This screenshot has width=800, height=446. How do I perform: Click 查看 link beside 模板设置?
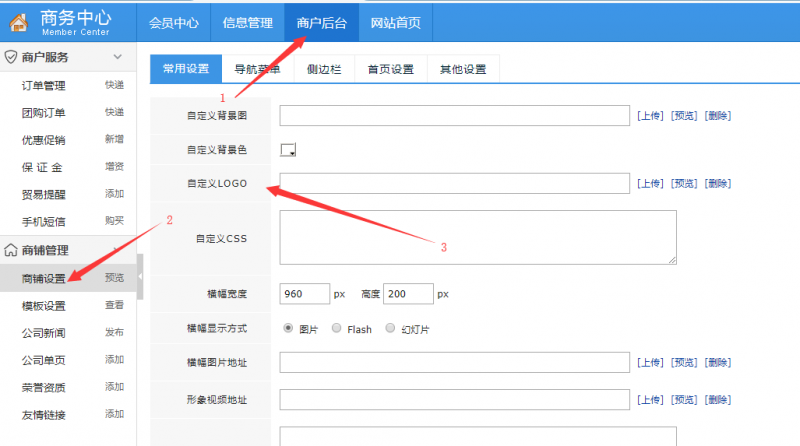114,305
